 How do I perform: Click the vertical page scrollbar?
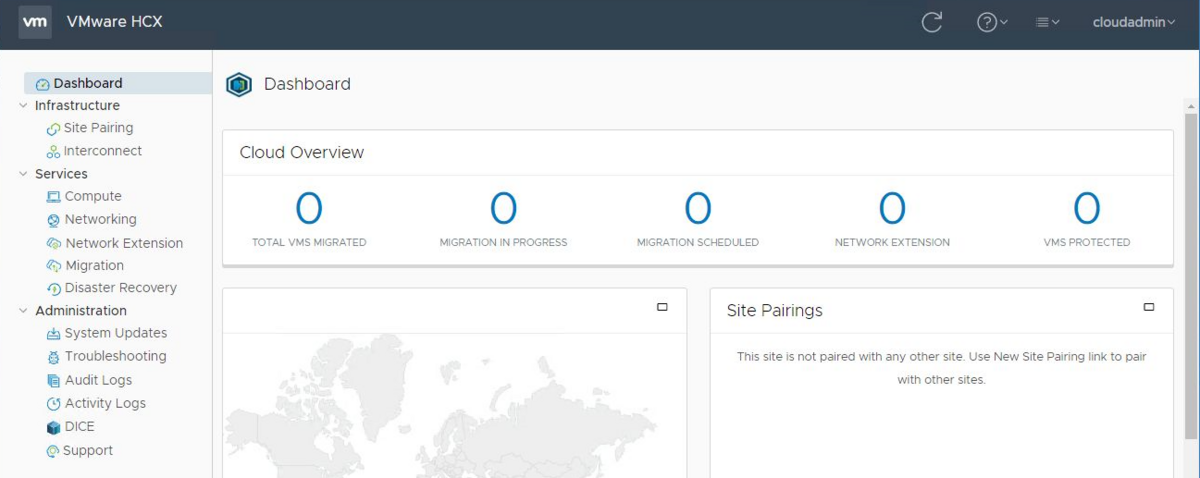click(x=1191, y=275)
